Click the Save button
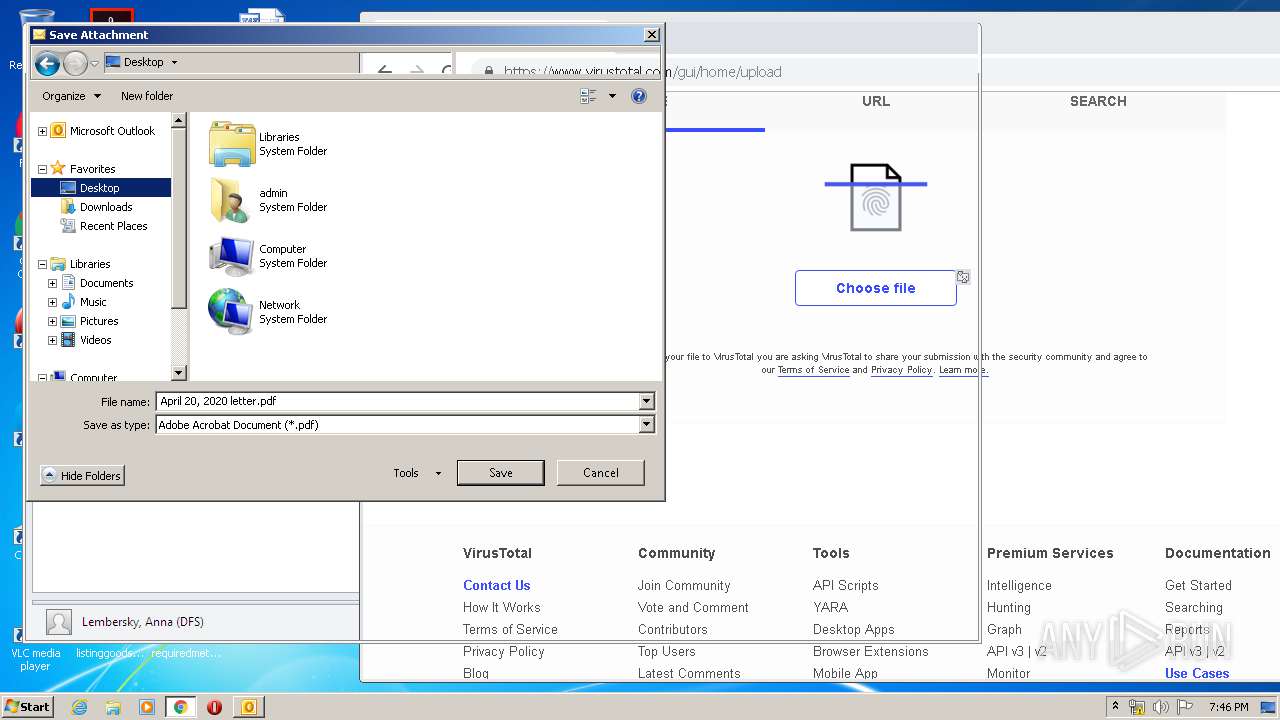This screenshot has height=720, width=1280. click(x=501, y=473)
